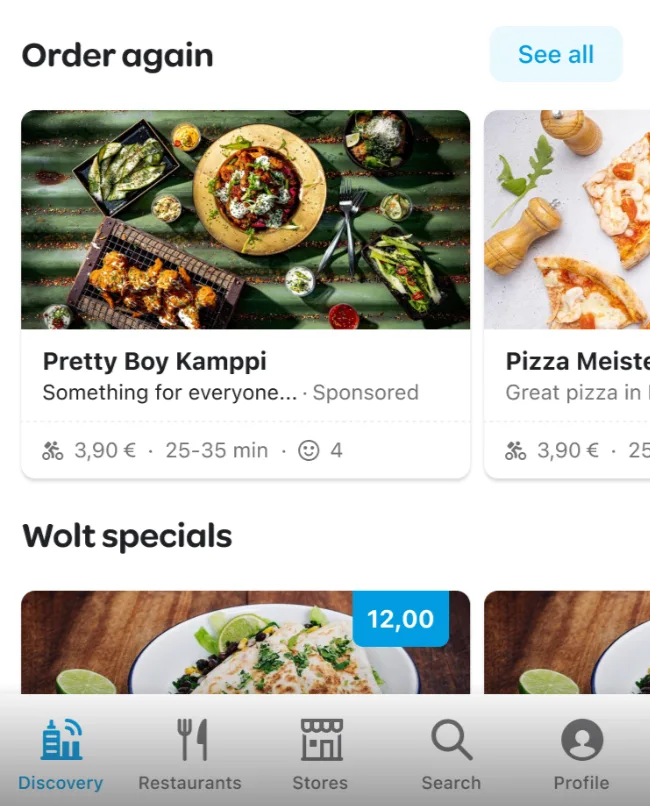This screenshot has height=806, width=650.
Task: Click the blue 12,00 price badge
Action: point(402,620)
